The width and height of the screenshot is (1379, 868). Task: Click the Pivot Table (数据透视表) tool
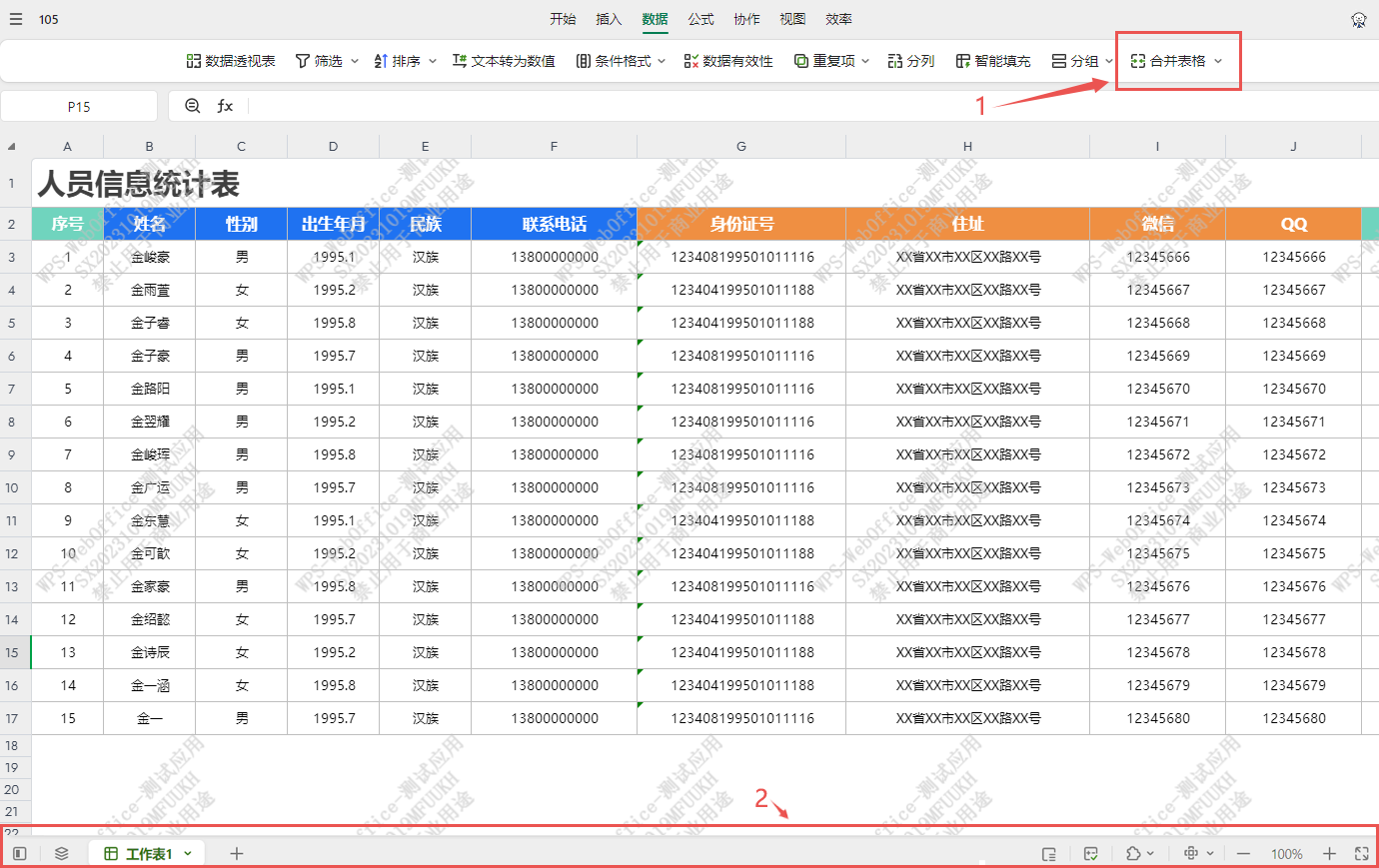[x=231, y=61]
